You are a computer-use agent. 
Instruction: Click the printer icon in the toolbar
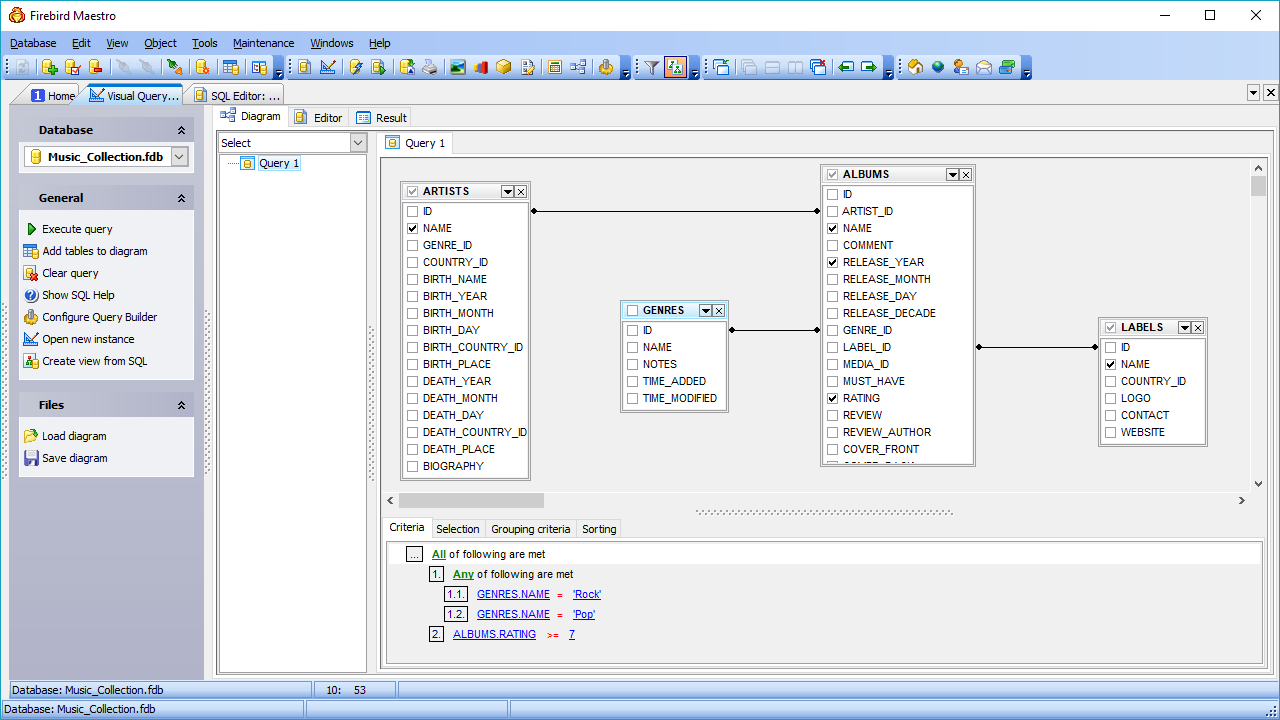click(430, 67)
